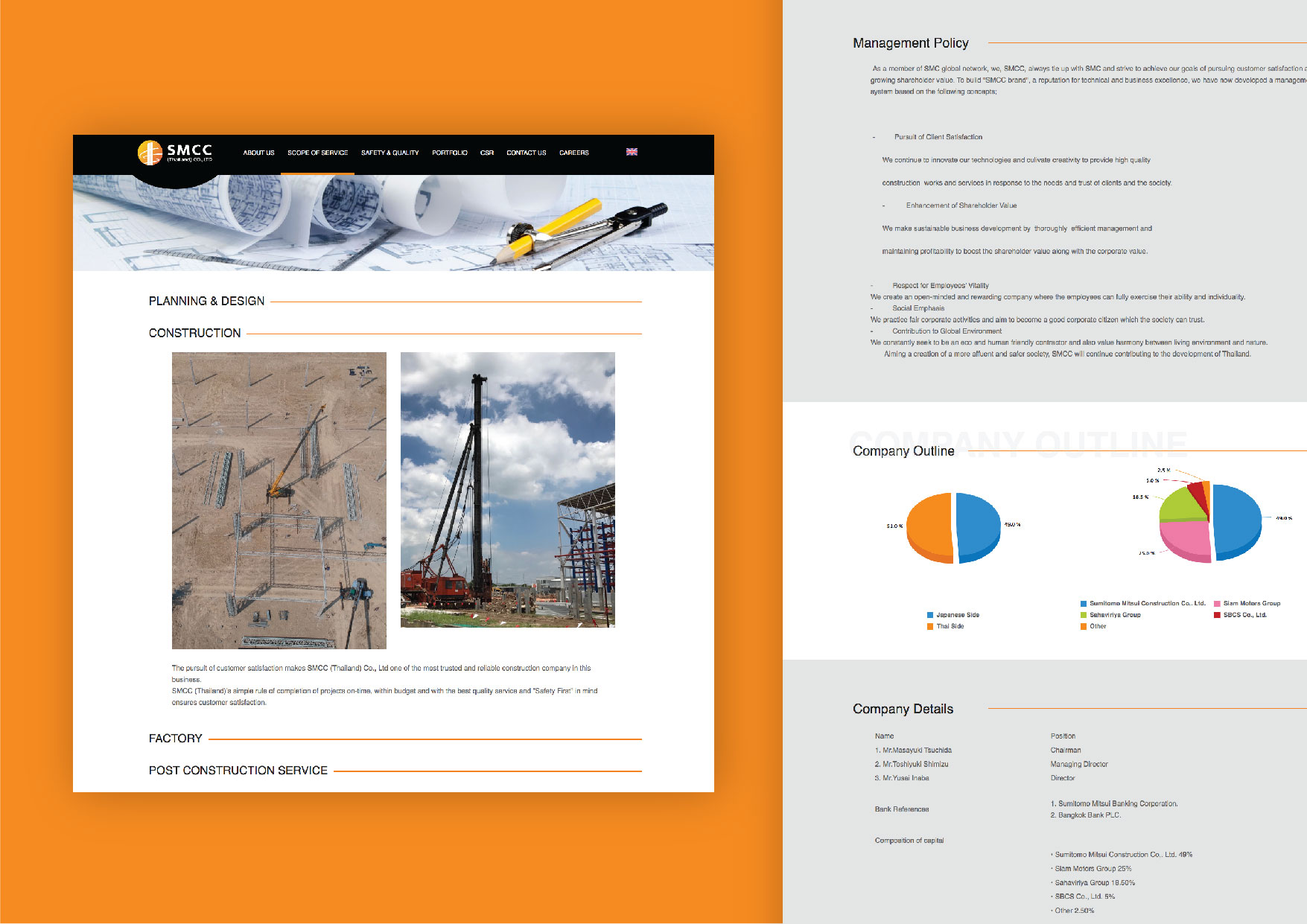Open the Careers nav link
The width and height of the screenshot is (1307, 924).
click(x=574, y=153)
